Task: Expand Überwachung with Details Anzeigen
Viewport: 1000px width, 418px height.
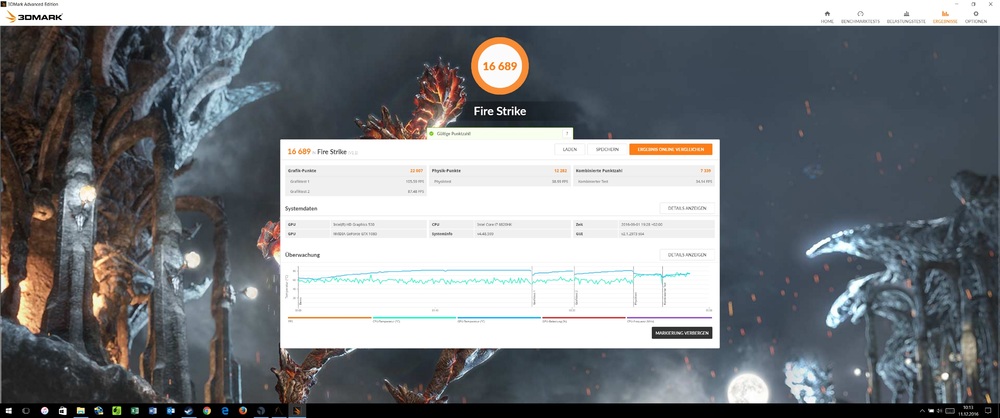Action: coord(686,255)
